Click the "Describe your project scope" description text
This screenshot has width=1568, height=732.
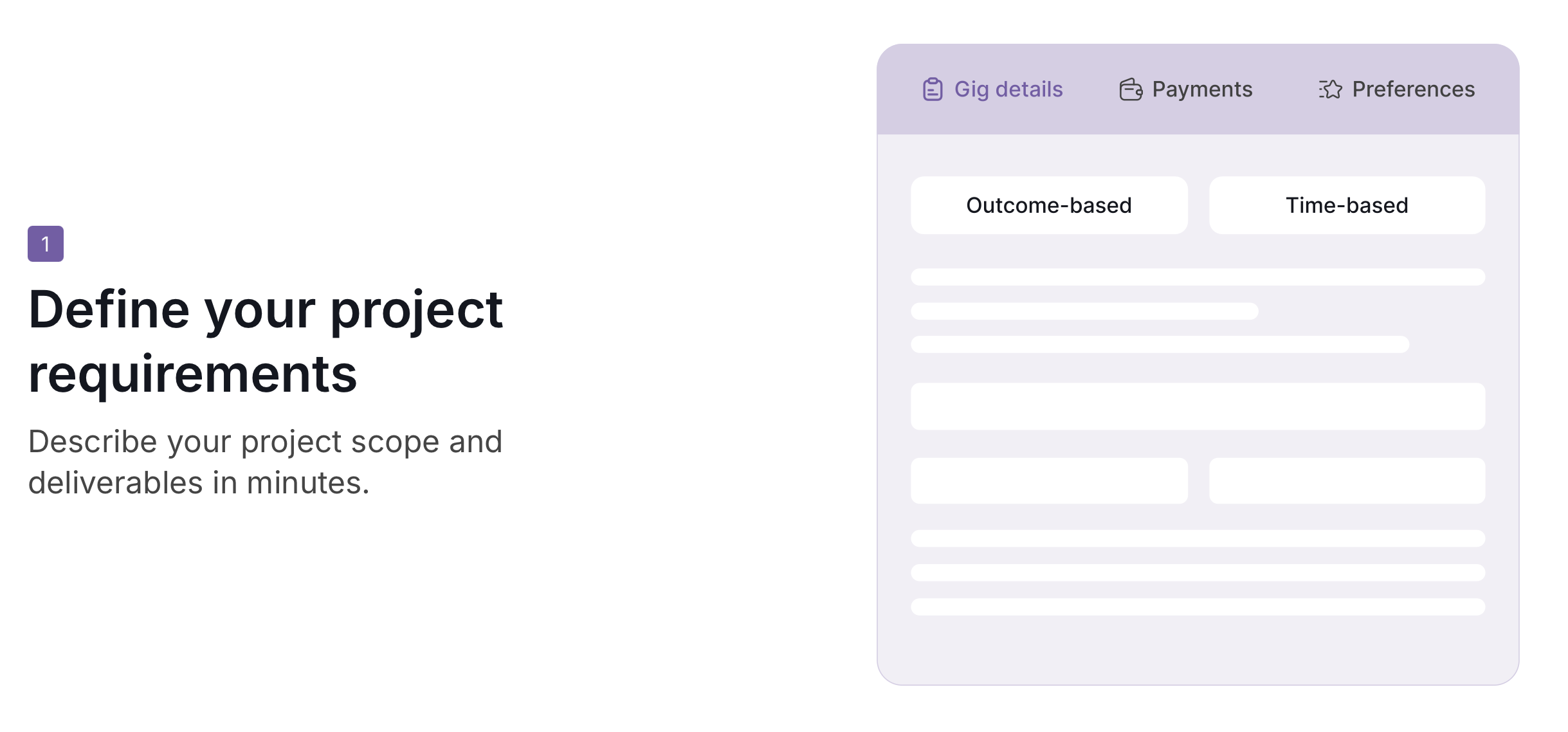coord(265,462)
